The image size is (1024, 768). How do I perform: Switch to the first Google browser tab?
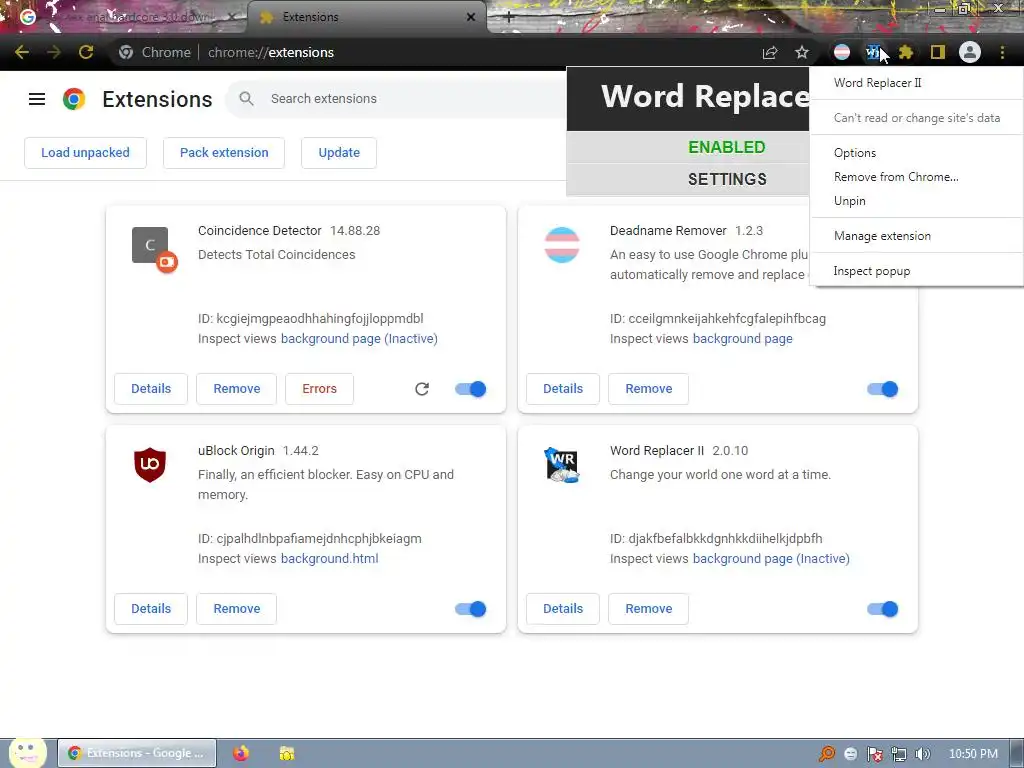(x=124, y=17)
